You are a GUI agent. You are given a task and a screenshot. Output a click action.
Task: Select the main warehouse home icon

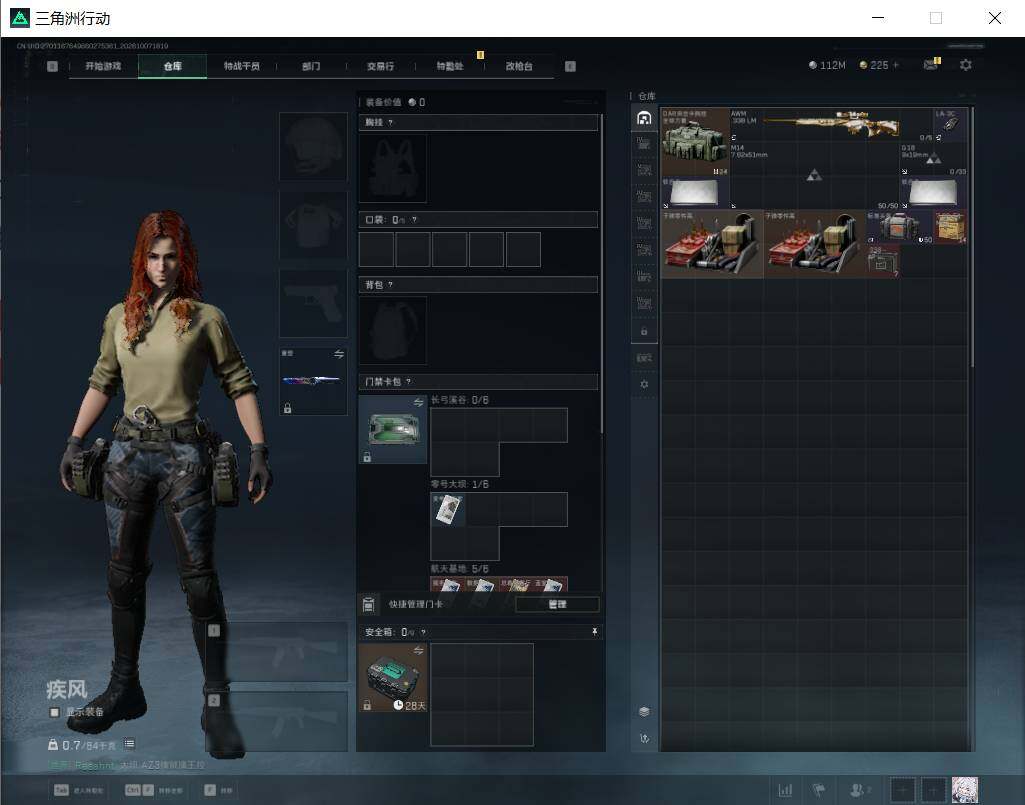click(x=644, y=118)
